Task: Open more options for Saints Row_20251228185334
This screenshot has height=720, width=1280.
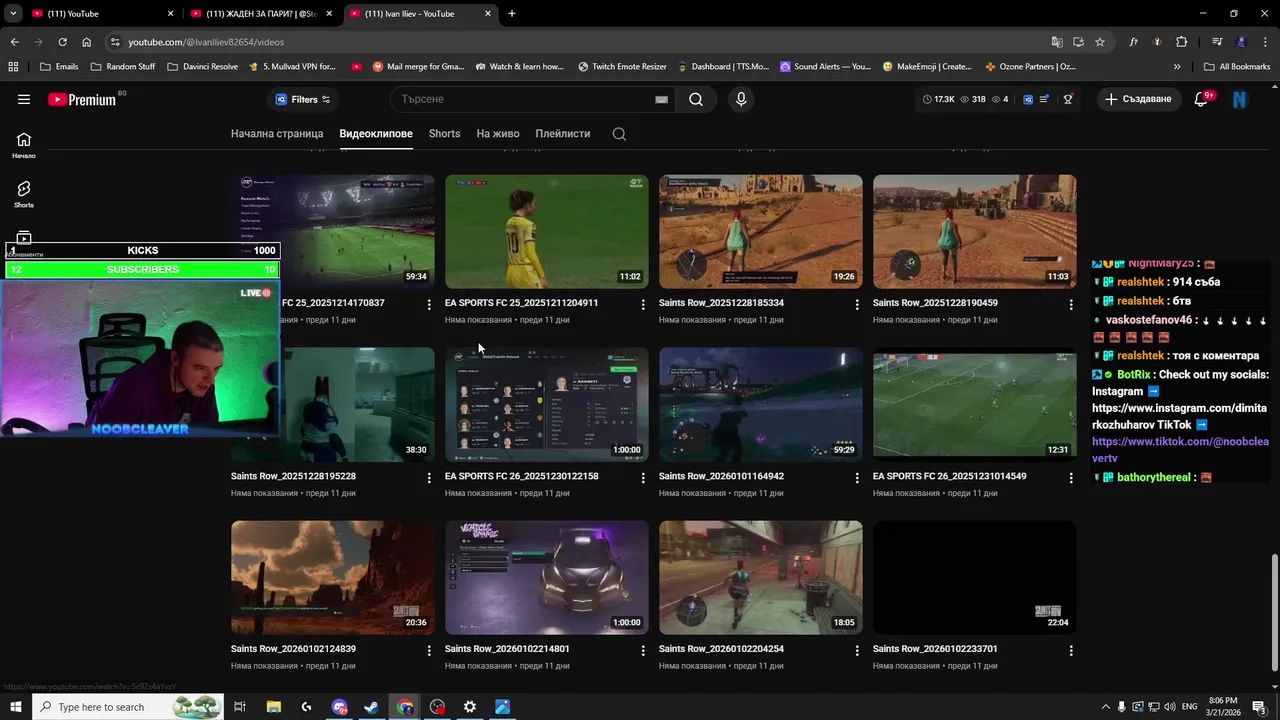Action: (x=857, y=304)
